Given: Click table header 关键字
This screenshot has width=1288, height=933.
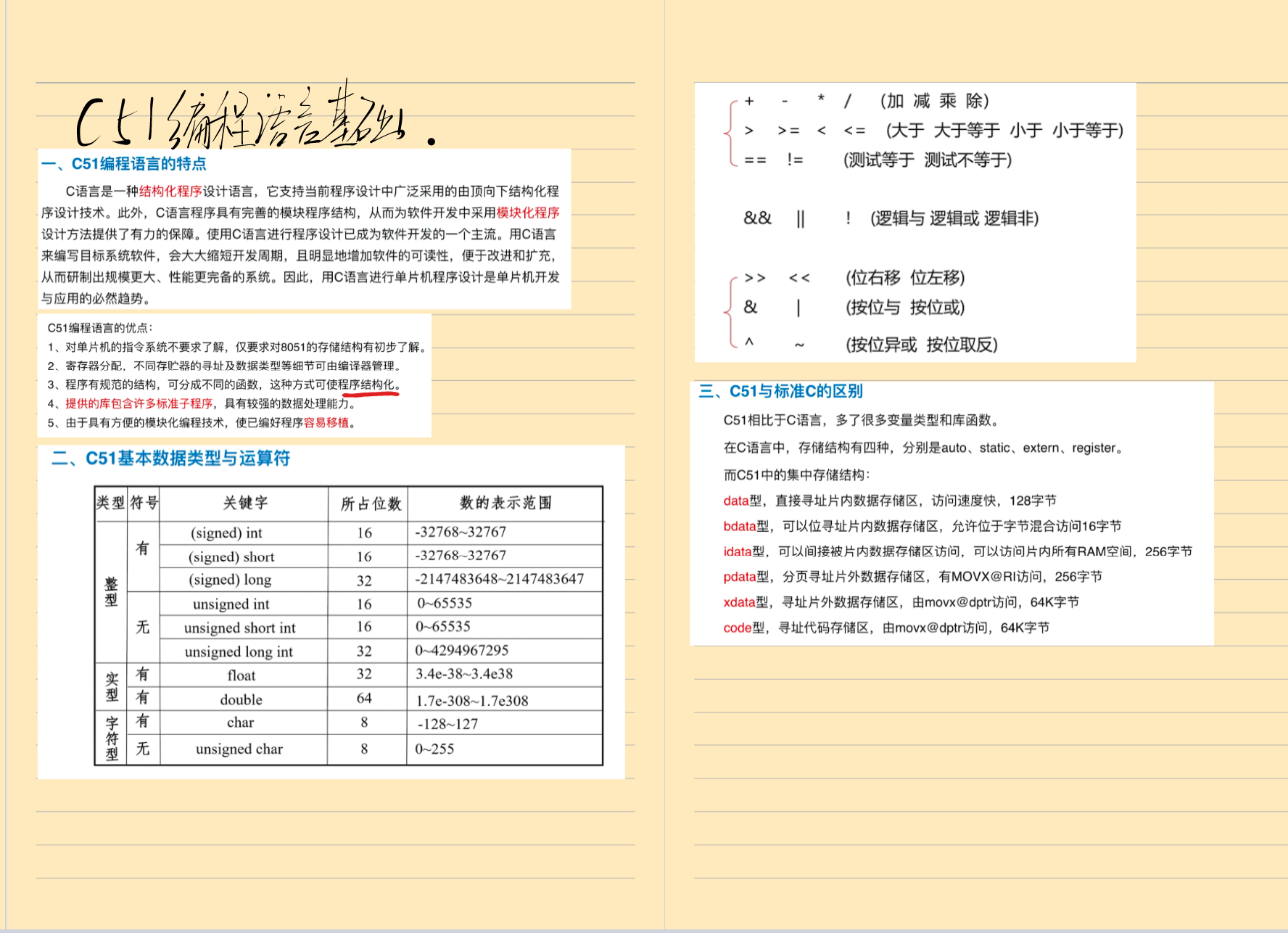Looking at the screenshot, I should [x=245, y=503].
